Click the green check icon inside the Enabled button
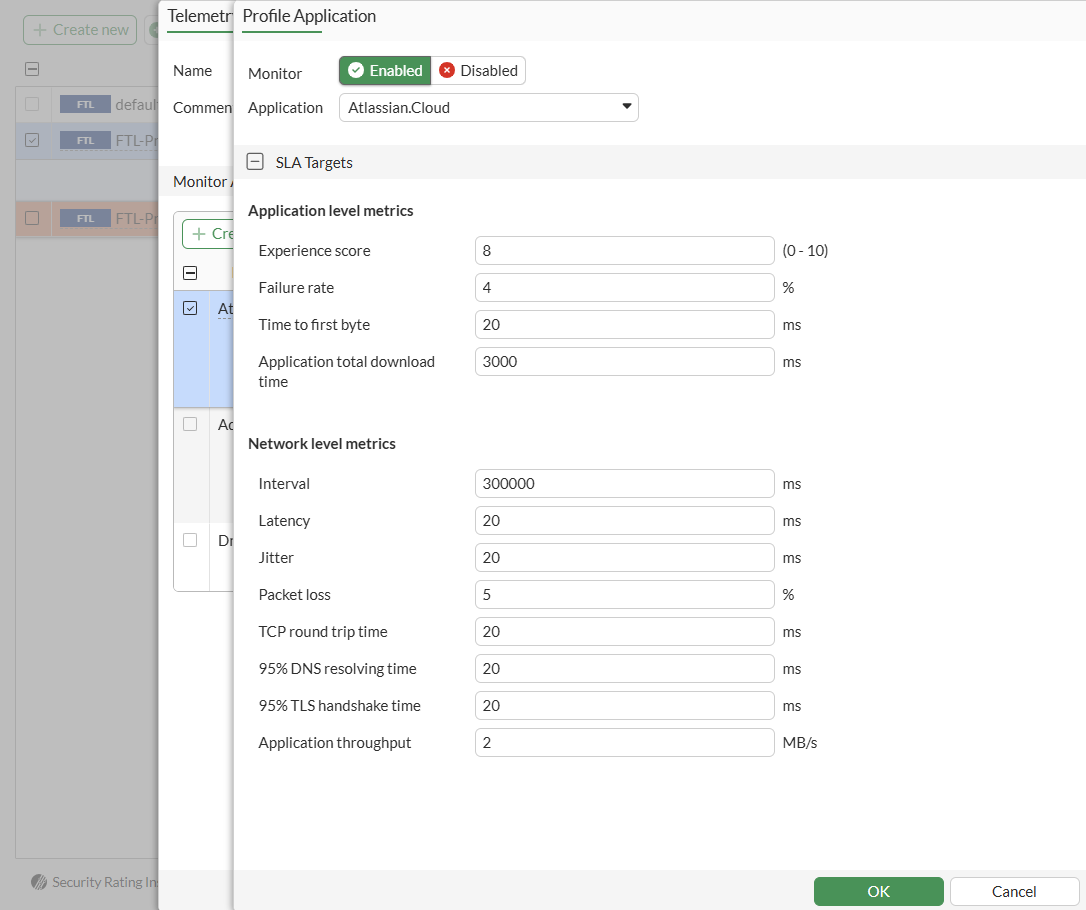Screen dimensions: 1086x910 click(356, 70)
